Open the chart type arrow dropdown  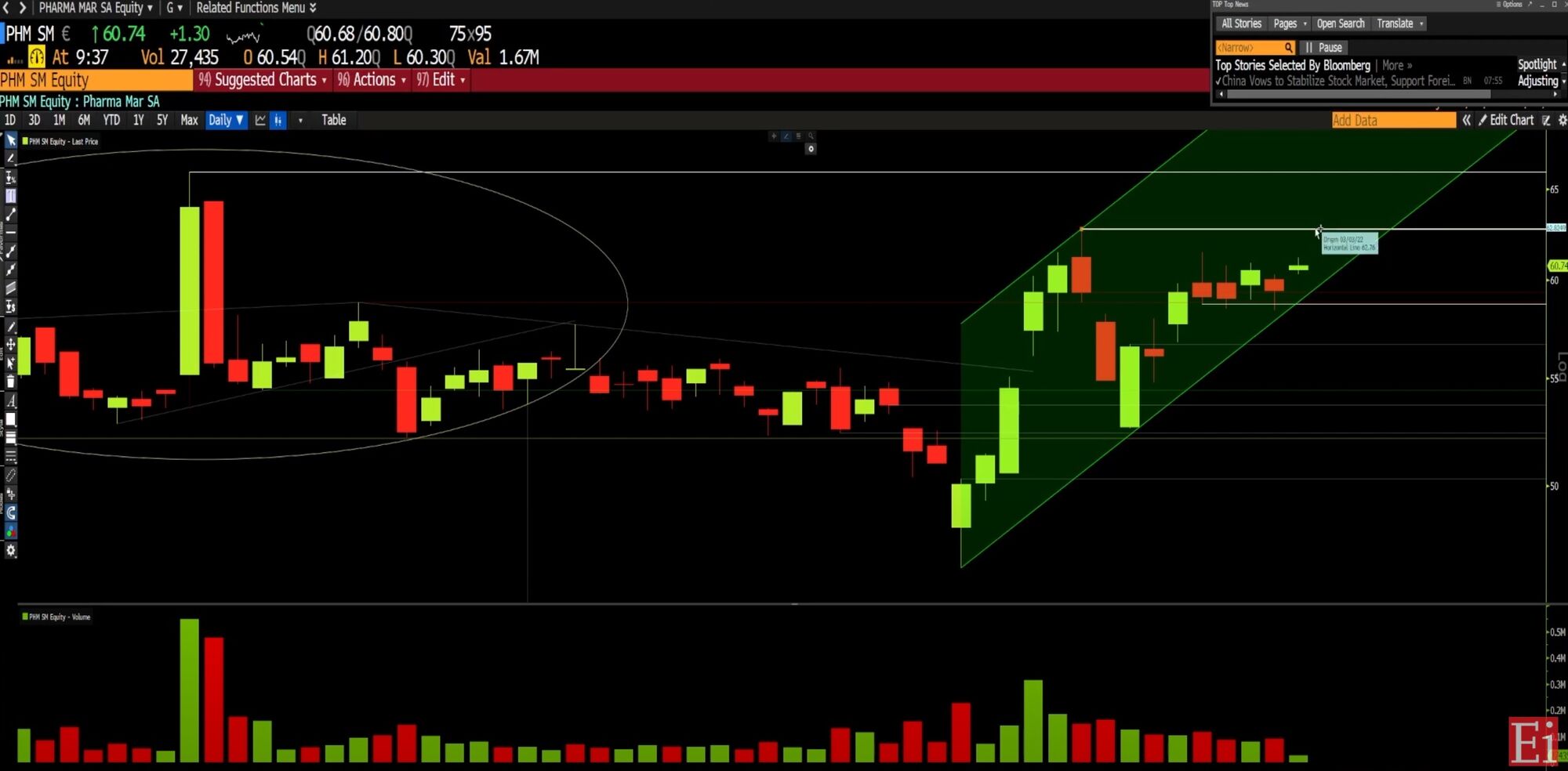click(300, 120)
